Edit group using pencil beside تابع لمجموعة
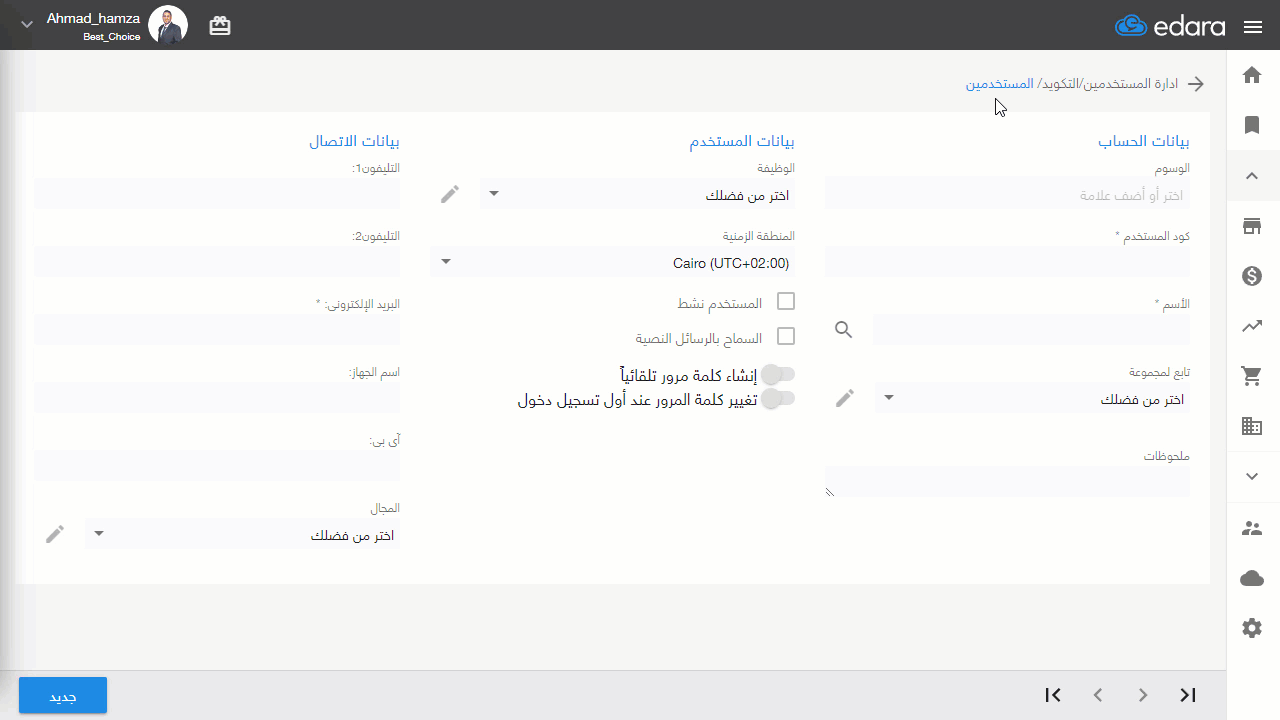1280x720 pixels. click(x=845, y=398)
